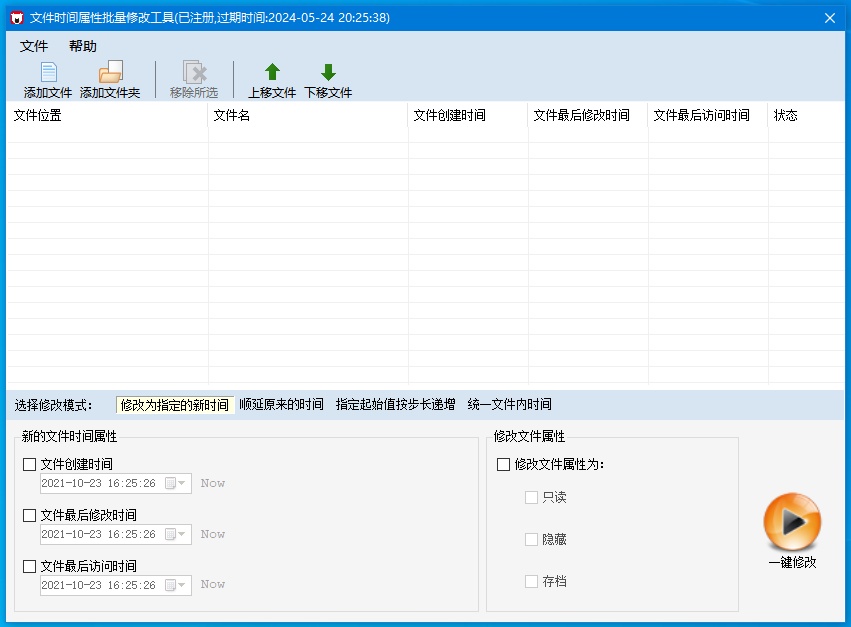Switch to 顺延原来的时间 mode tab
The width and height of the screenshot is (851, 627).
[x=281, y=405]
